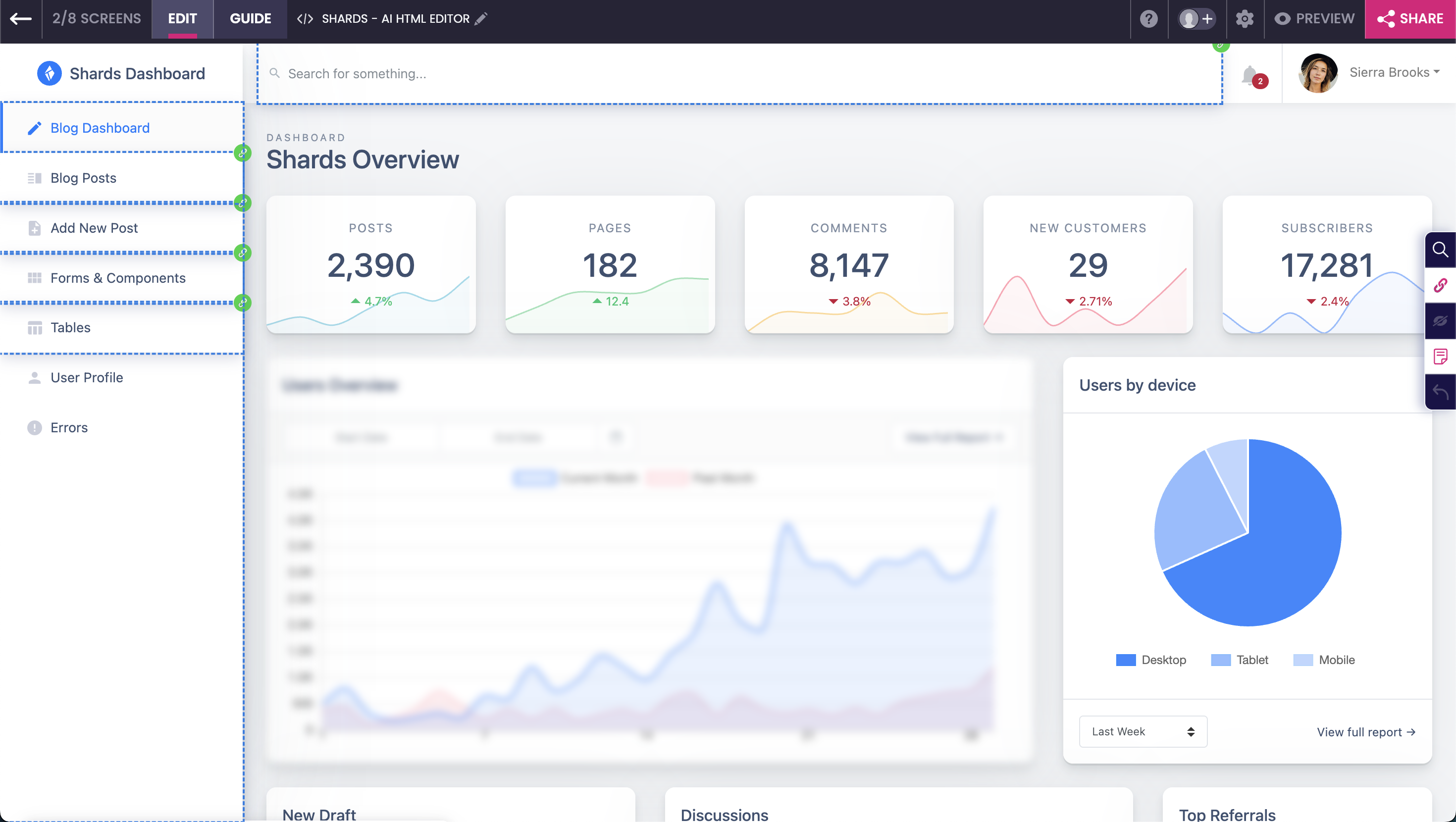Open the help question mark icon
1456x822 pixels.
[1148, 19]
